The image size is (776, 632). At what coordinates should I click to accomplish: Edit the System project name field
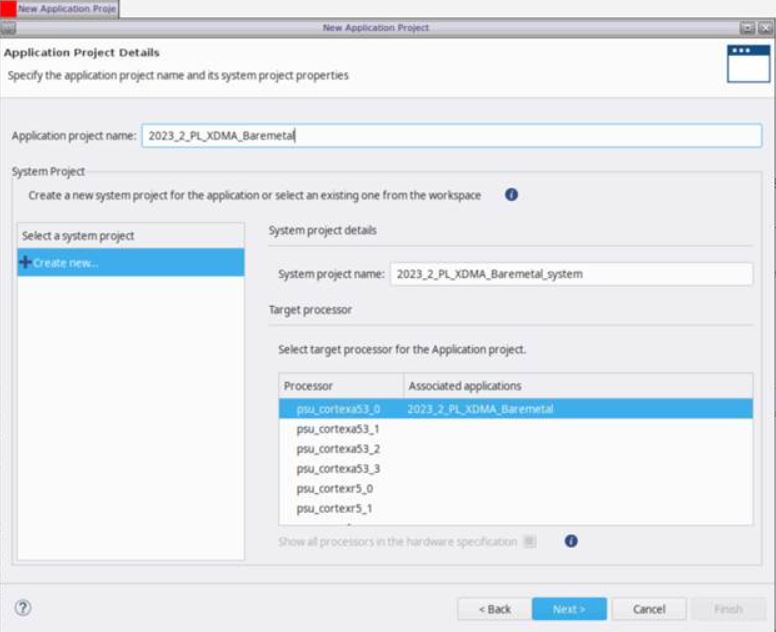(570, 274)
